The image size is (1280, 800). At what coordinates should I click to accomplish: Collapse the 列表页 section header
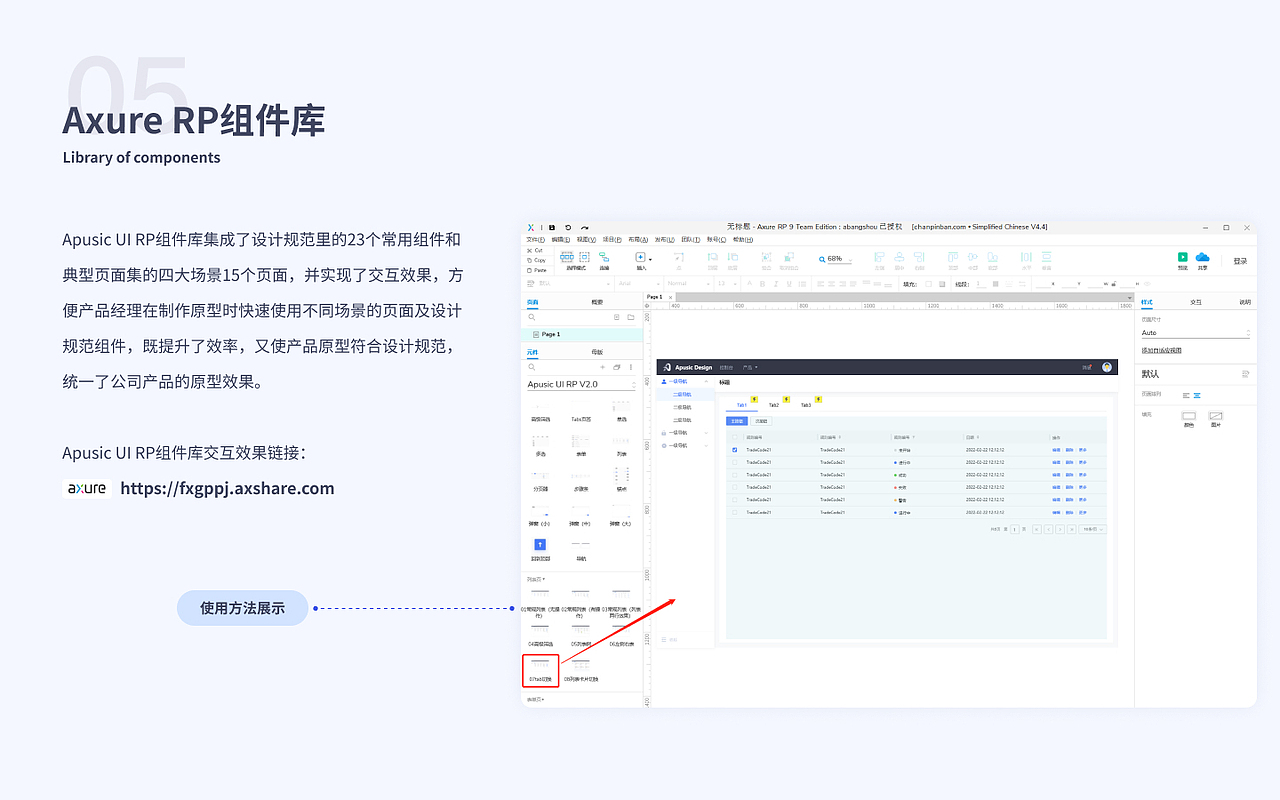pyautogui.click(x=536, y=579)
